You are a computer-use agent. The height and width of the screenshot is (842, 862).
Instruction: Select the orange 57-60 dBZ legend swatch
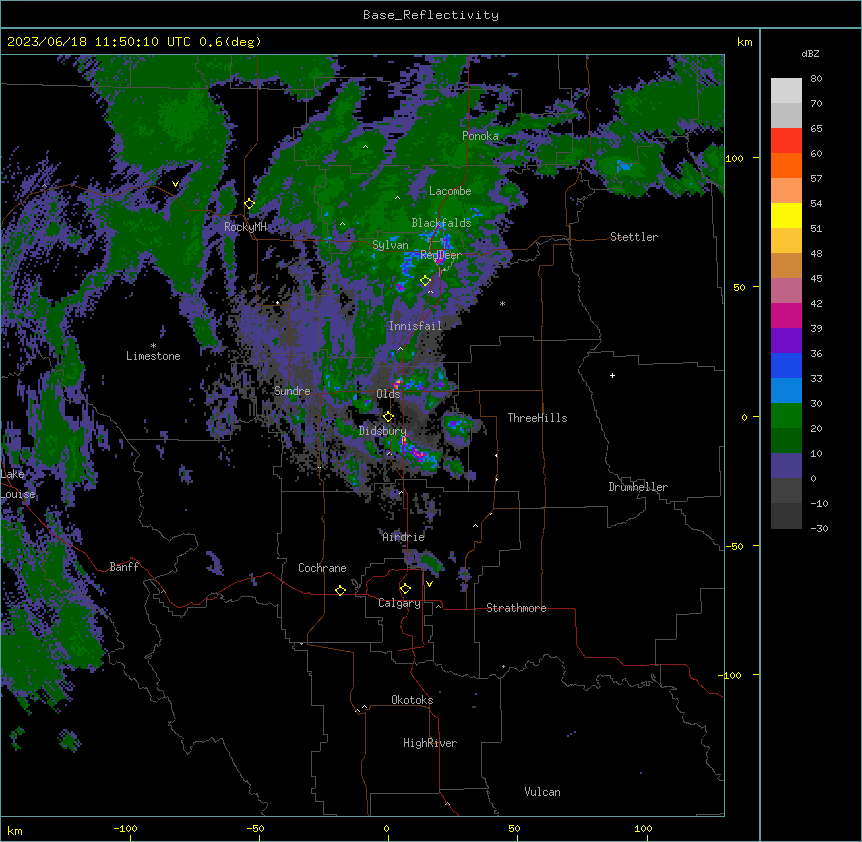coord(786,165)
